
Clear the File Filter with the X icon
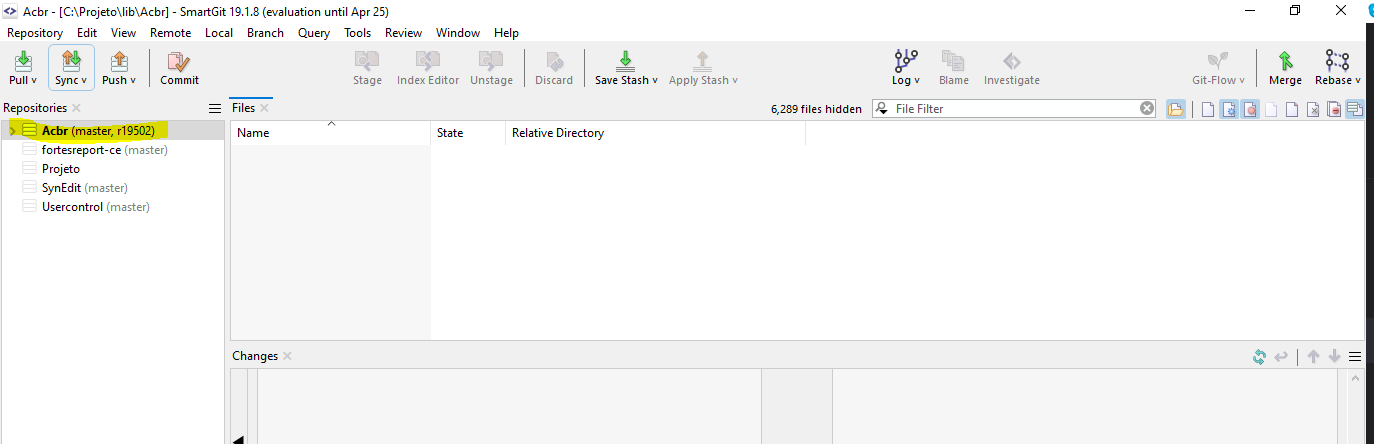click(1147, 108)
